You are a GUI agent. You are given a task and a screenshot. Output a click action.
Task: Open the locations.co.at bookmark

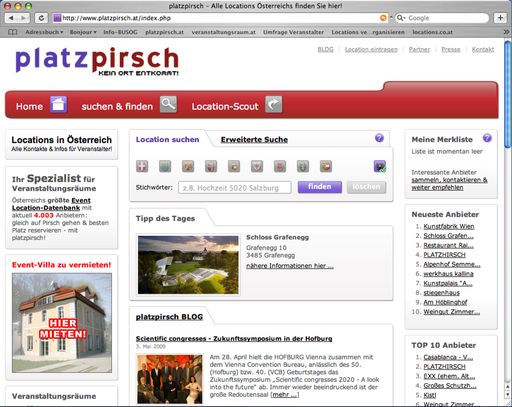click(432, 32)
